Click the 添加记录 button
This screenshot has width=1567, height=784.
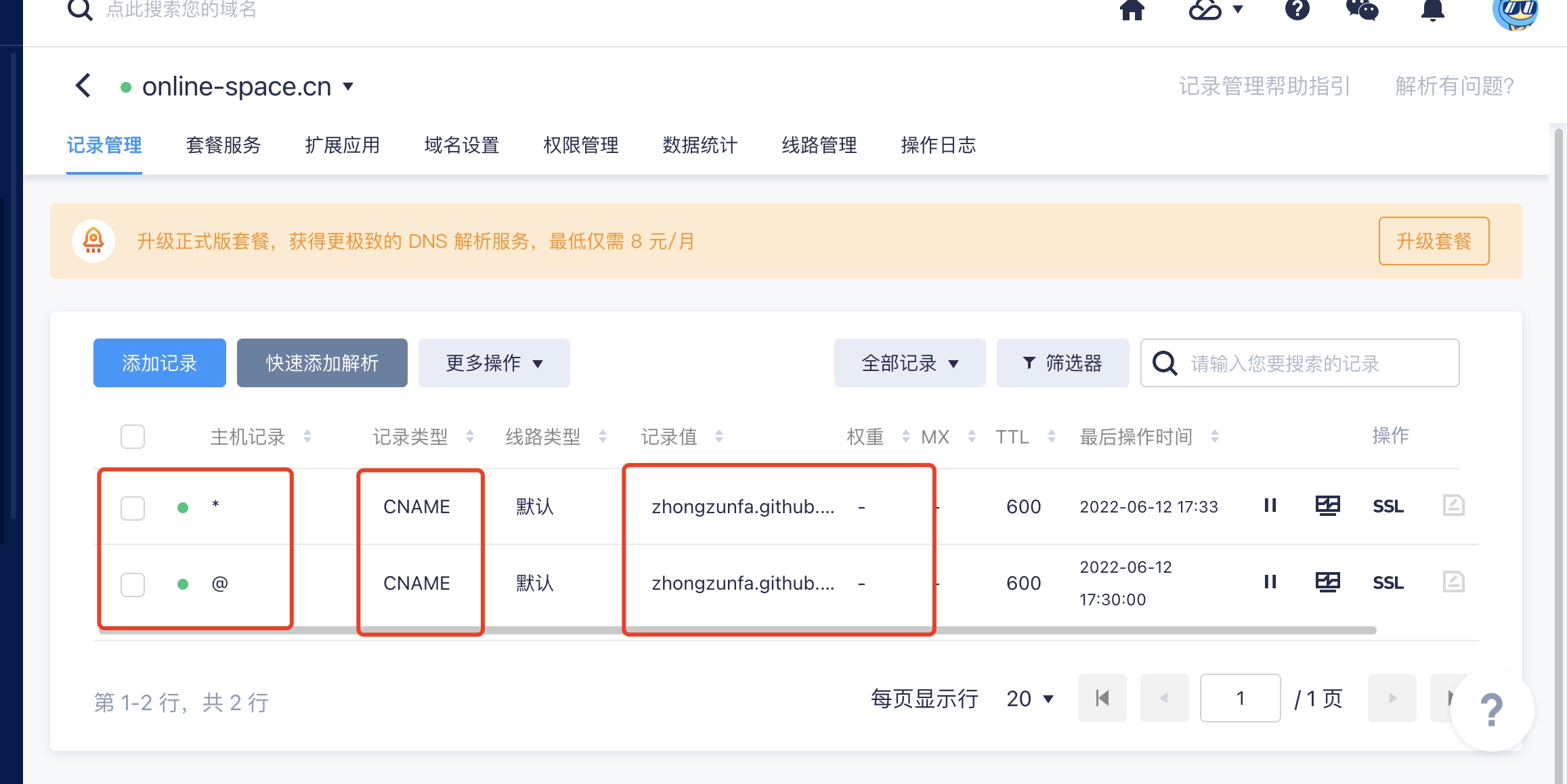coord(159,363)
